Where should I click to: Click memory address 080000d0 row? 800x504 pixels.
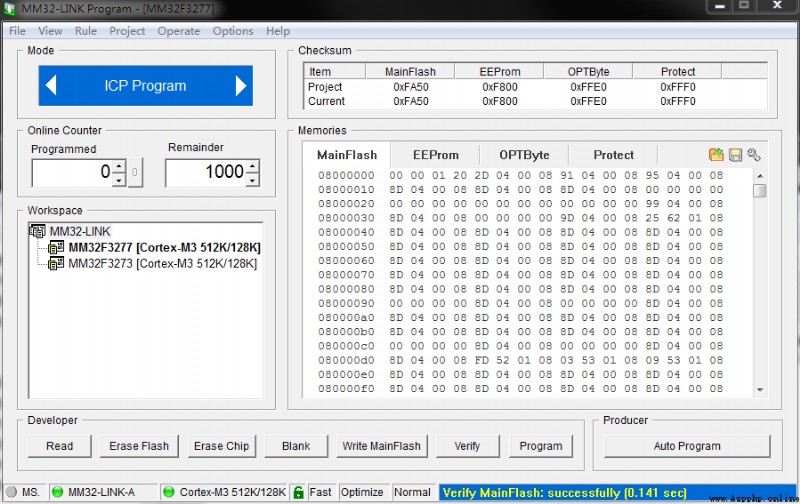[520, 360]
